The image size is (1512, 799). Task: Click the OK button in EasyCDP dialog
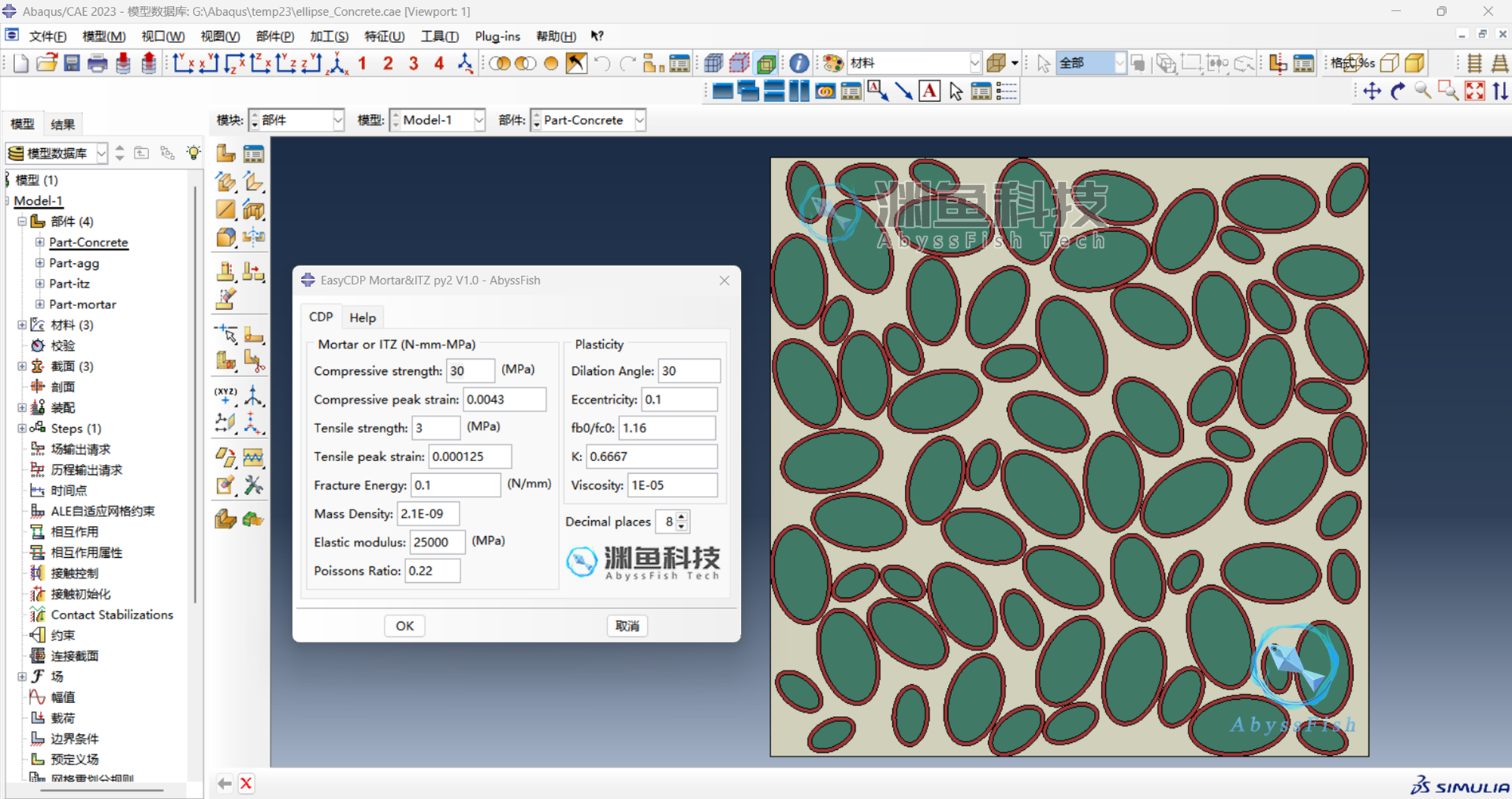(404, 626)
